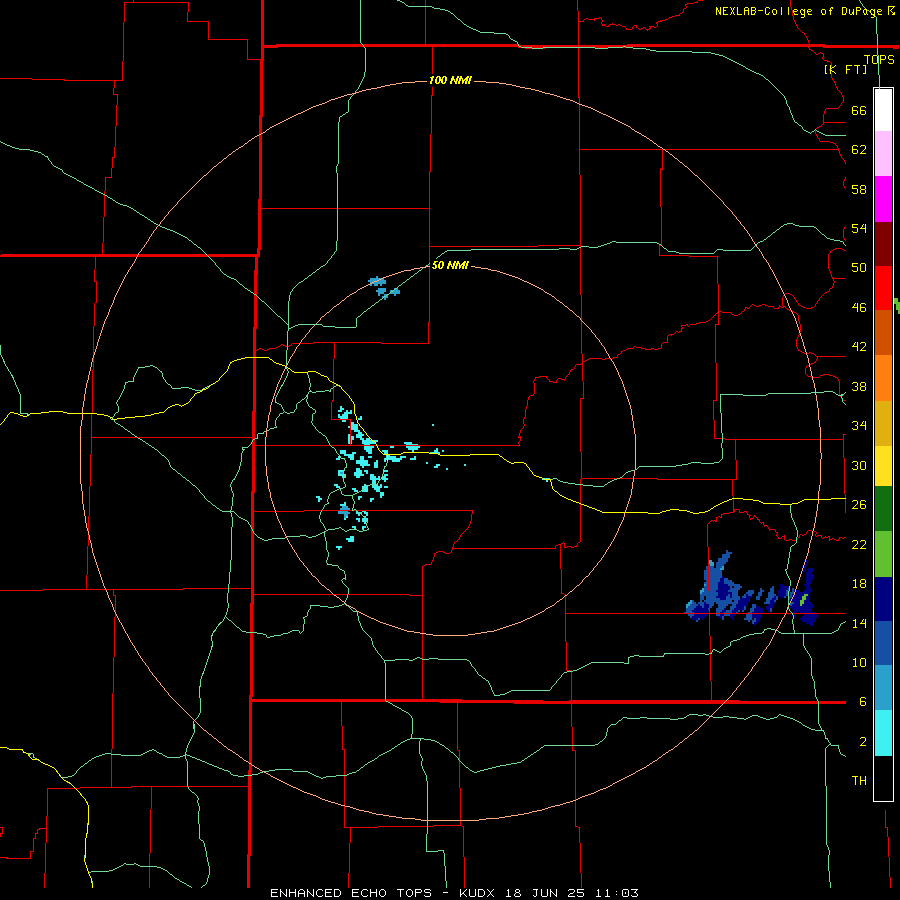Click the light blue 6-10 kft color segment
This screenshot has width=900, height=900.
(883, 688)
